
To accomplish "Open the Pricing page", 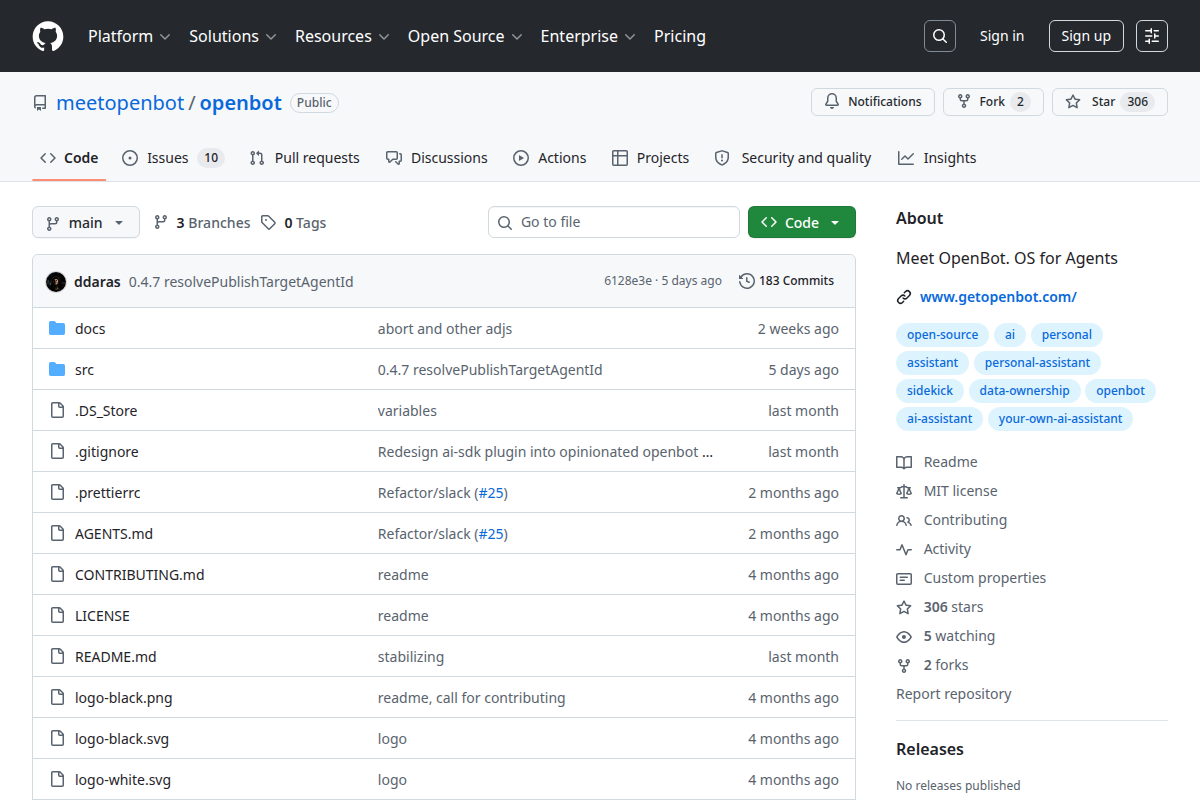I will 680,36.
